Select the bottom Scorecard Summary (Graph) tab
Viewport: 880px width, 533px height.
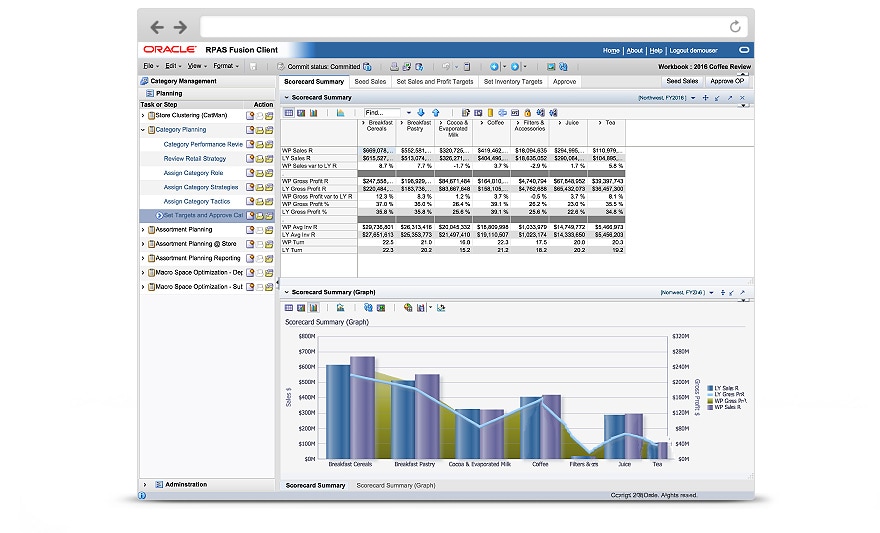[396, 486]
